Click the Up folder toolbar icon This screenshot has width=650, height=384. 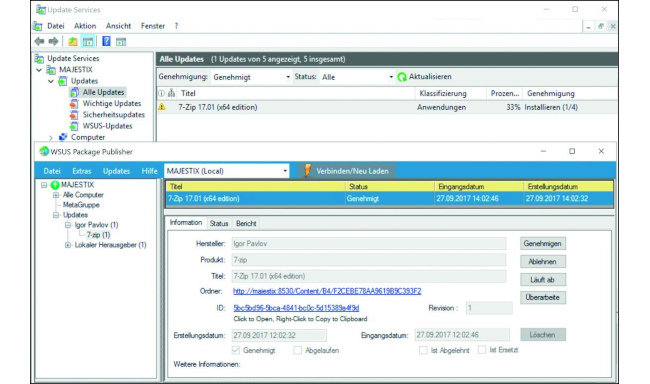[x=73, y=41]
